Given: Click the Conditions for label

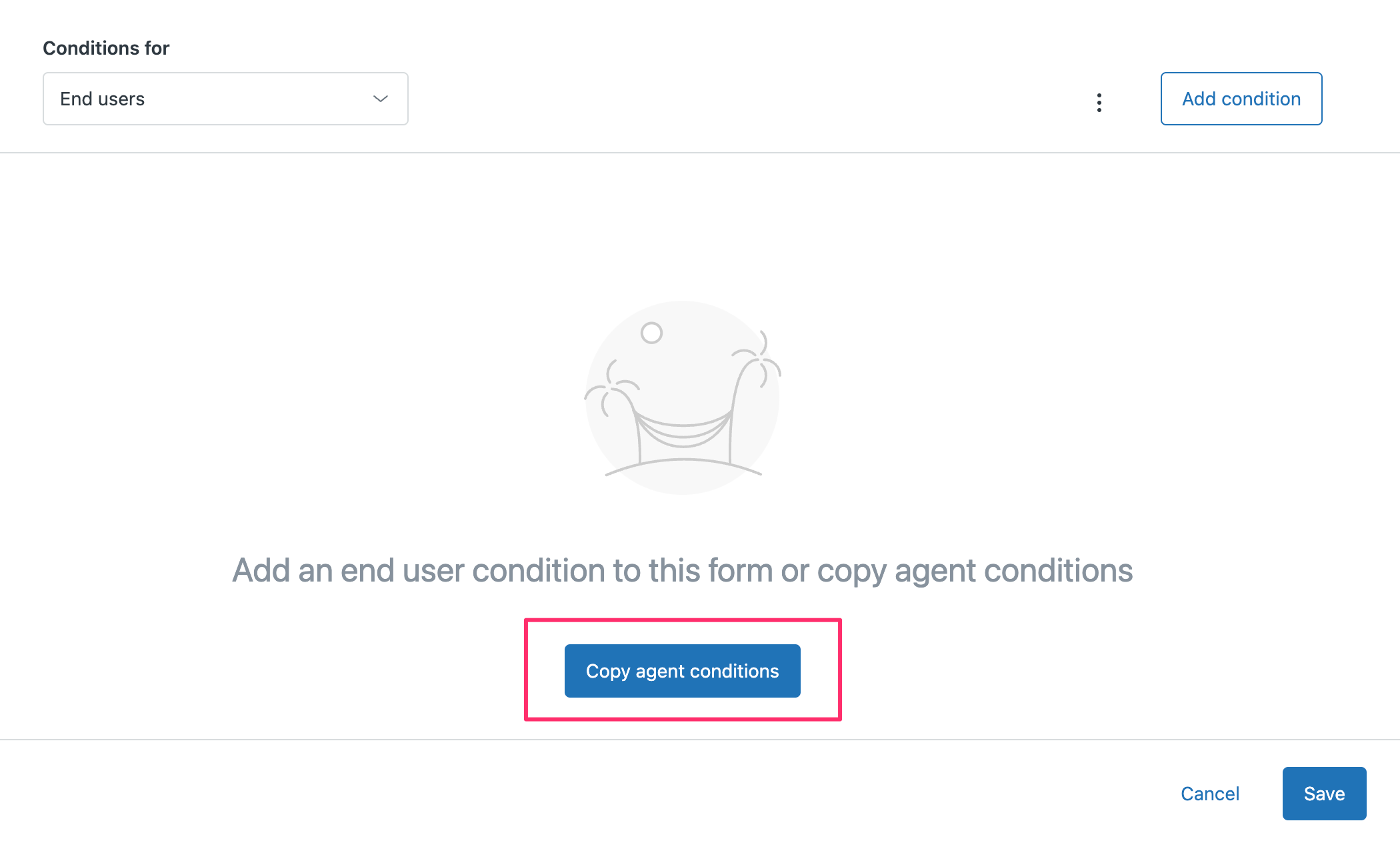Looking at the screenshot, I should click(106, 48).
